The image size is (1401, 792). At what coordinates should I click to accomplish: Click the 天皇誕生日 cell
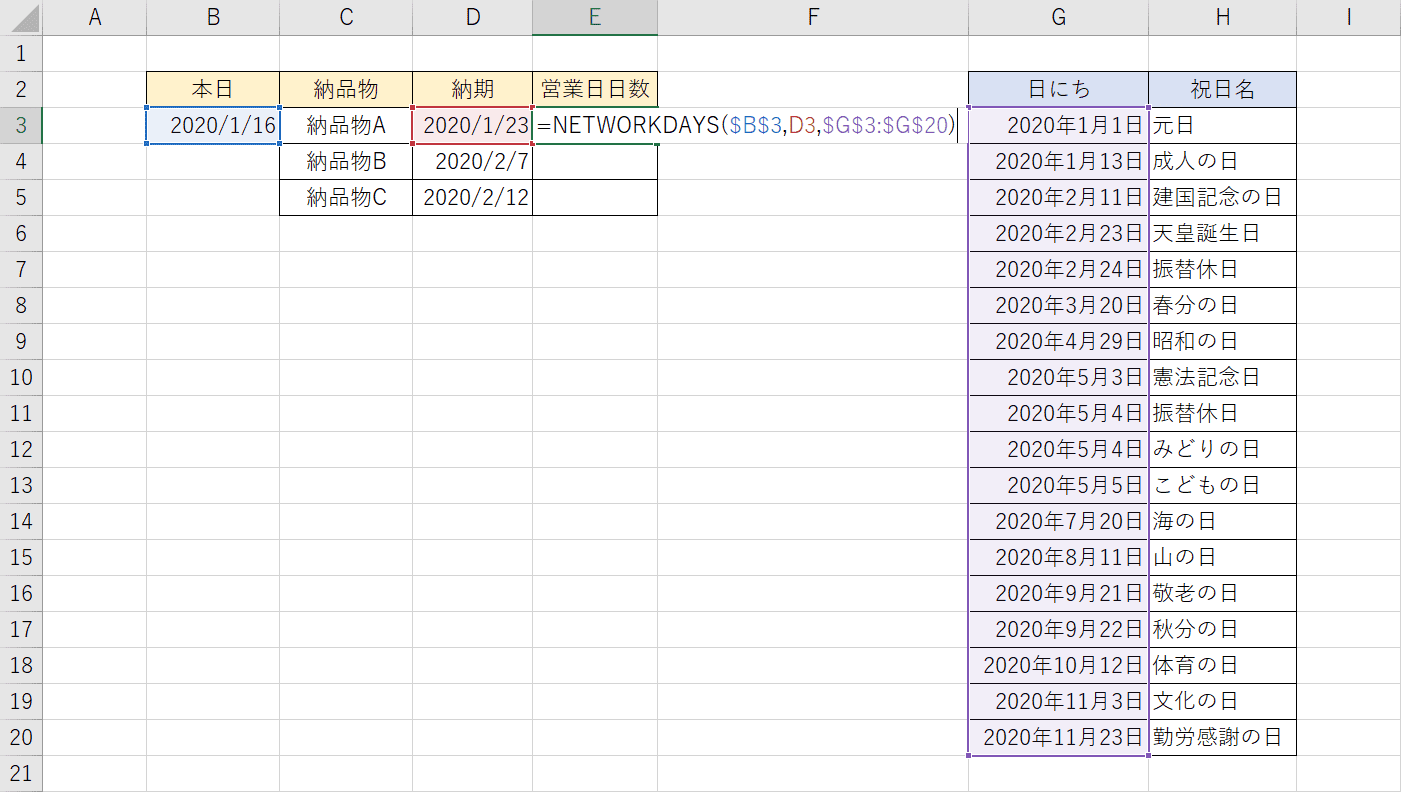tap(1222, 234)
